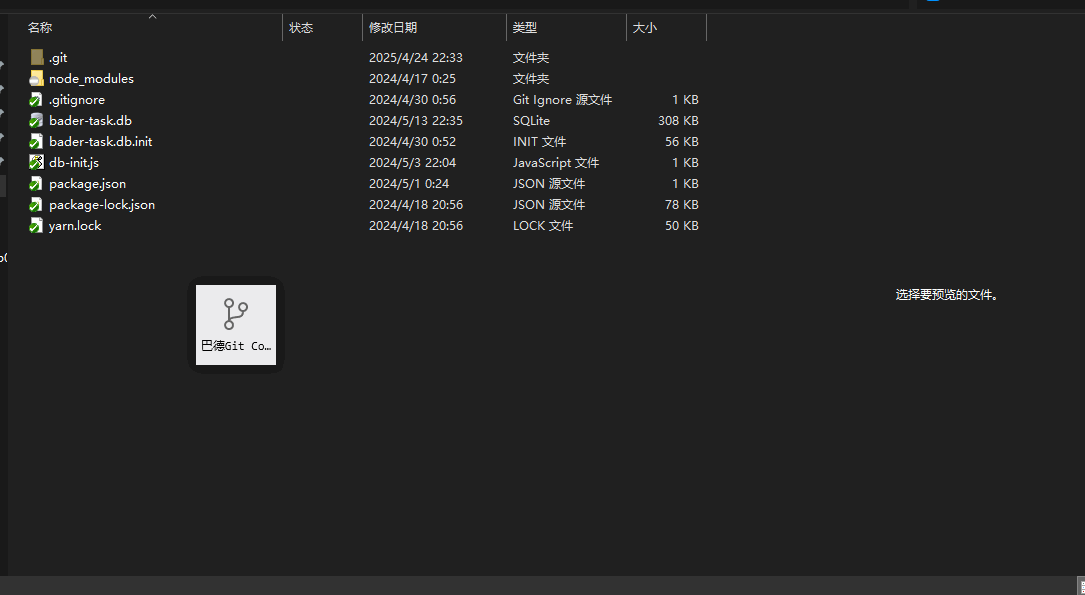
Task: Select the bader-task.db file name
Action: pos(91,120)
